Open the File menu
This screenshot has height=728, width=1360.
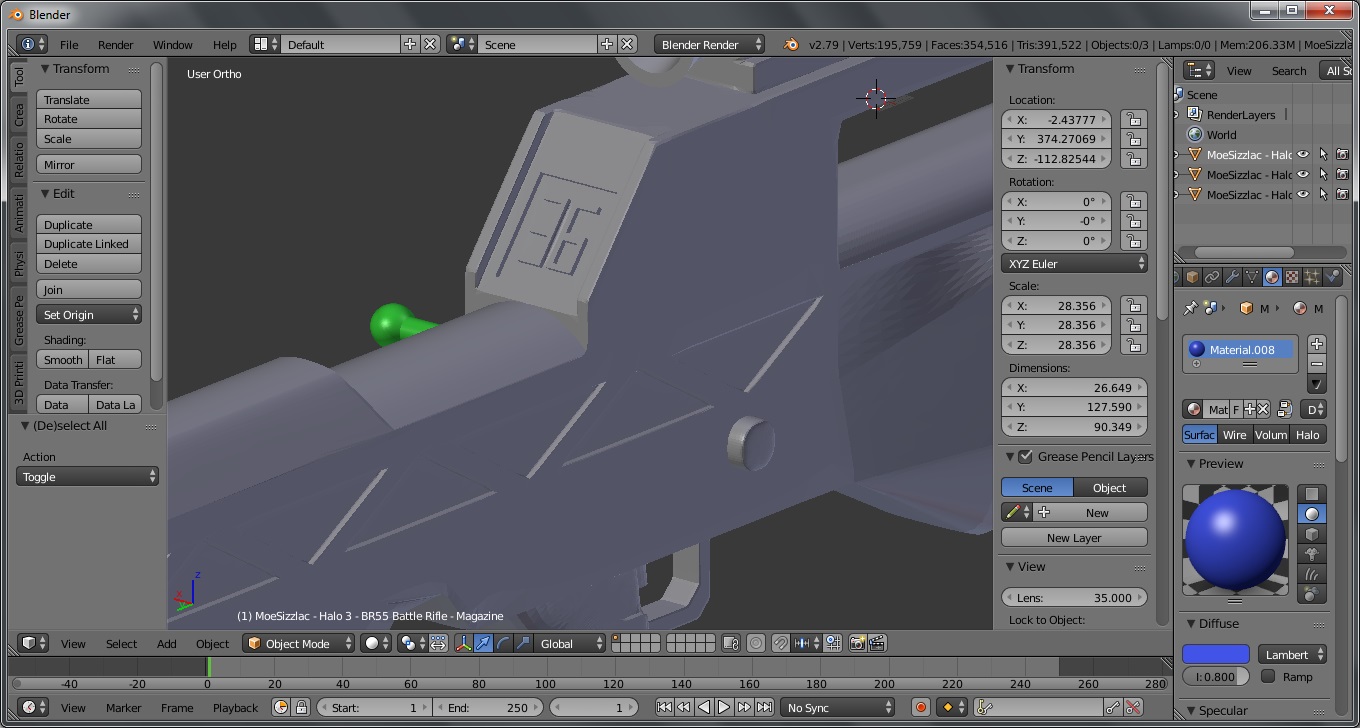[x=69, y=45]
